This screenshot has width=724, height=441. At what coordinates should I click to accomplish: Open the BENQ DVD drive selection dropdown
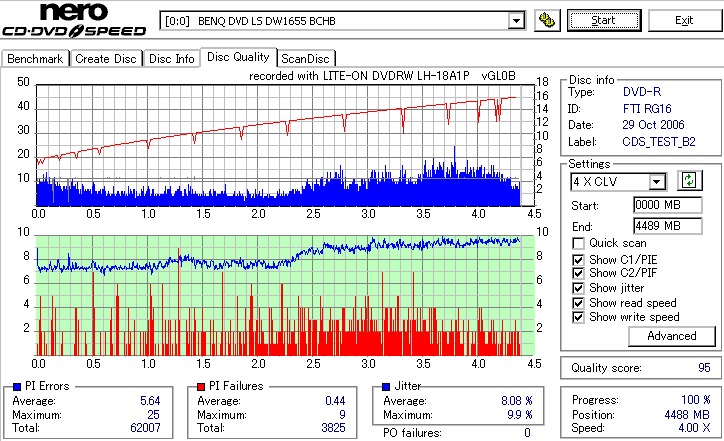(x=516, y=21)
